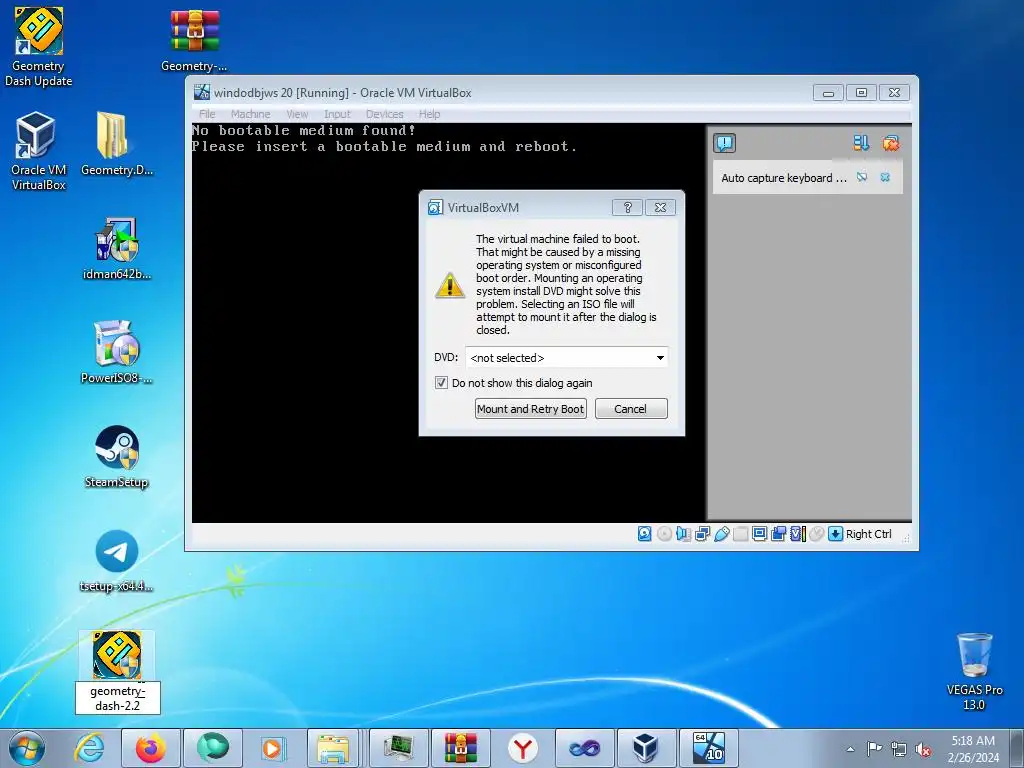Open the File menu in VirtualBox
This screenshot has height=768, width=1024.
[x=207, y=114]
